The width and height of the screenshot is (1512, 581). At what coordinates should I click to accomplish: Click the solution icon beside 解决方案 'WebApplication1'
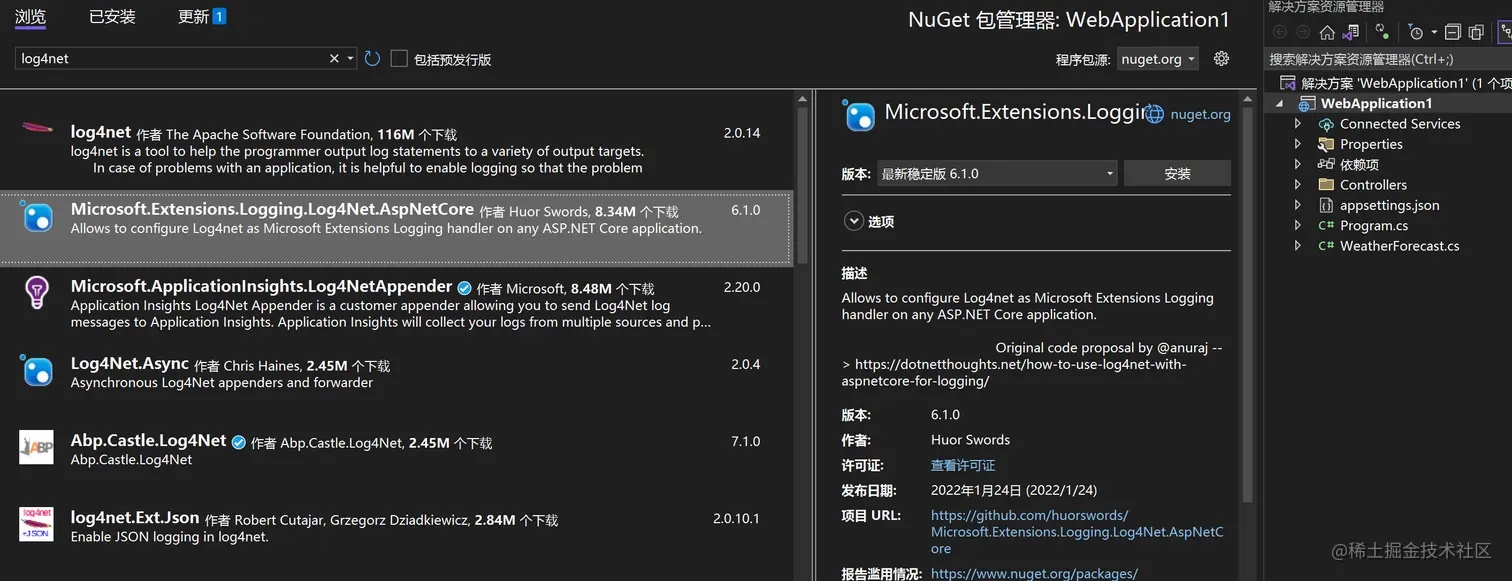pos(1287,83)
